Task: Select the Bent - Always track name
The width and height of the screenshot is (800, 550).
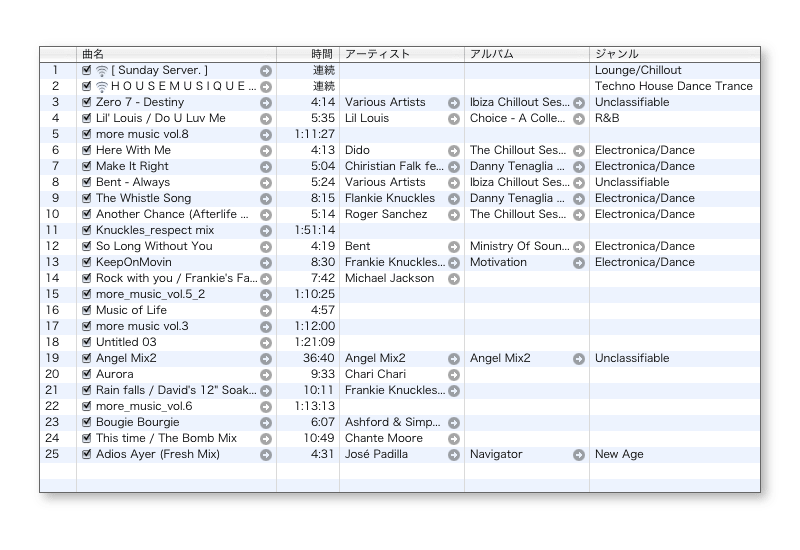Action: pos(133,182)
